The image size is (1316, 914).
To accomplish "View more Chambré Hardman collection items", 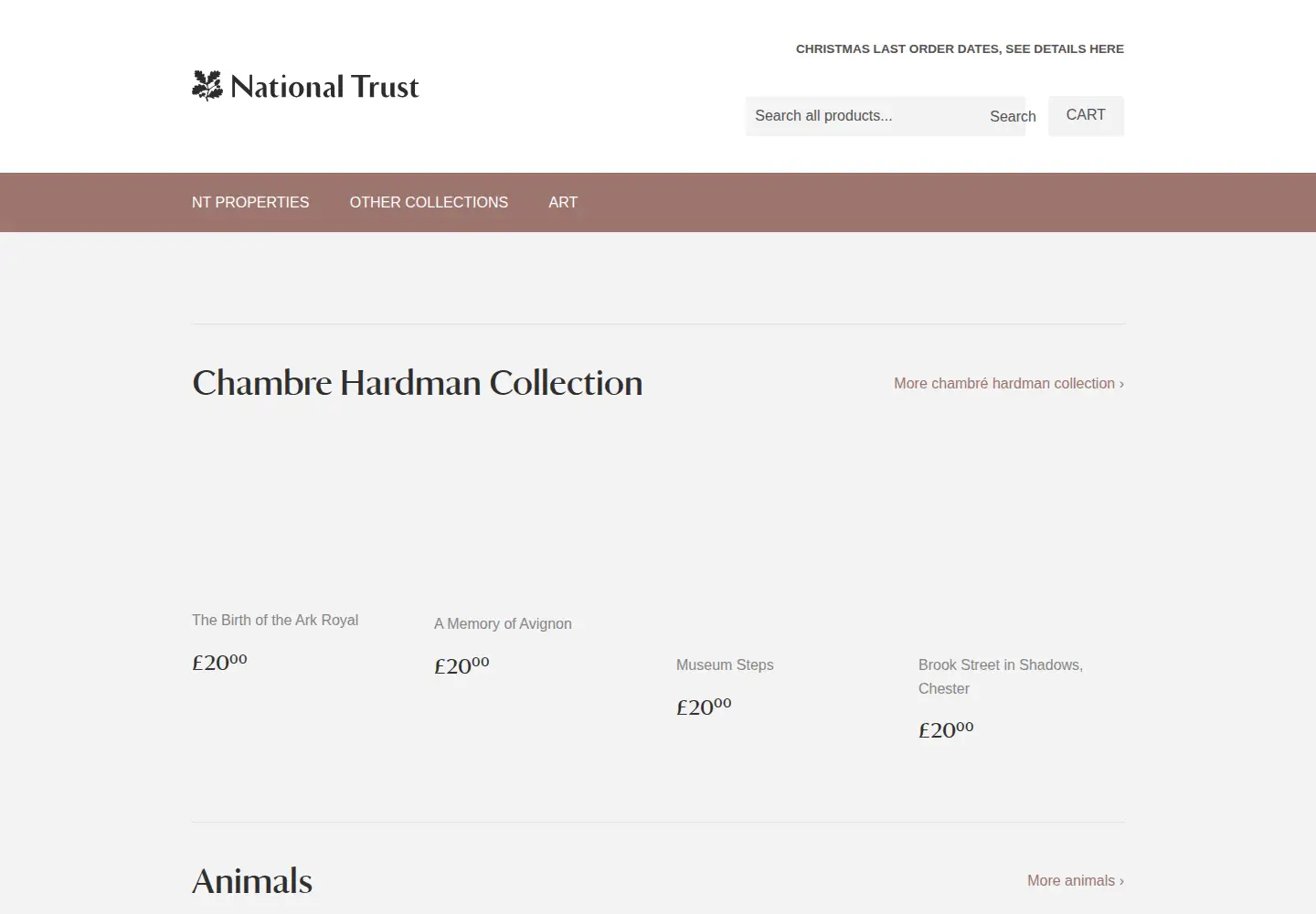I will coord(1009,383).
